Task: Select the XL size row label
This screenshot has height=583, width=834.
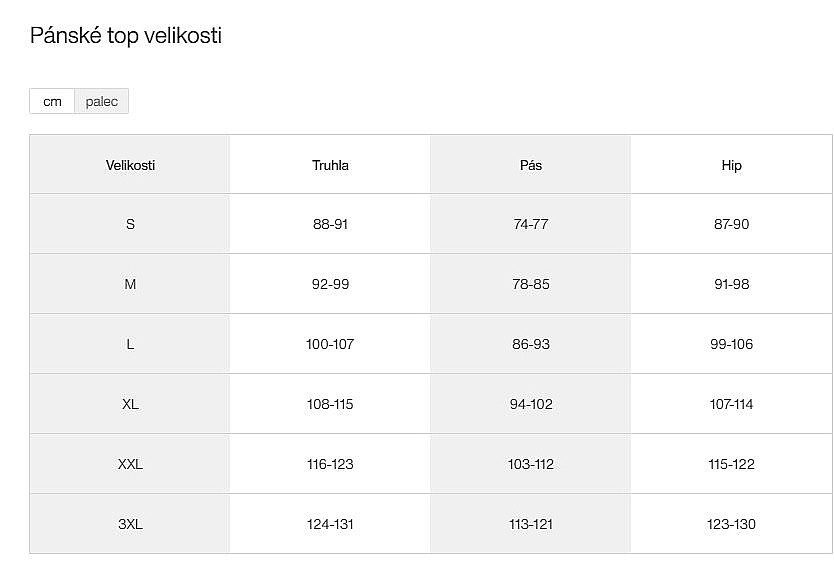Action: 130,404
